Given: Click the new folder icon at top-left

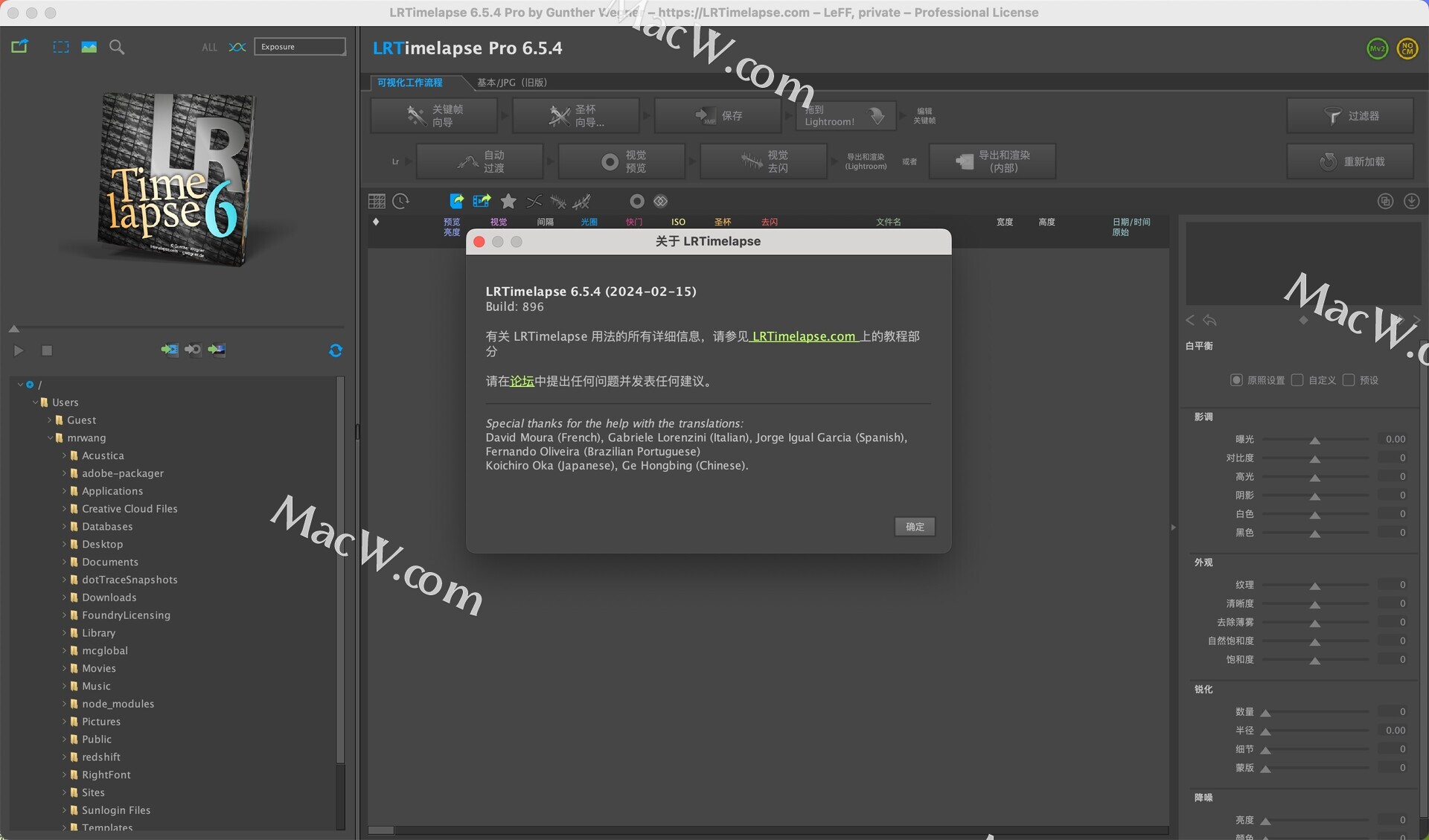Looking at the screenshot, I should pyautogui.click(x=19, y=46).
